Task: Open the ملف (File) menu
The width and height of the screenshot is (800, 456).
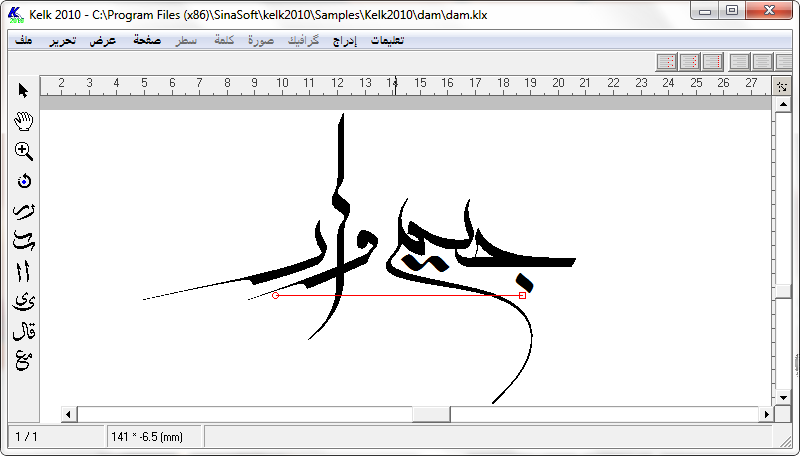Action: coord(24,41)
